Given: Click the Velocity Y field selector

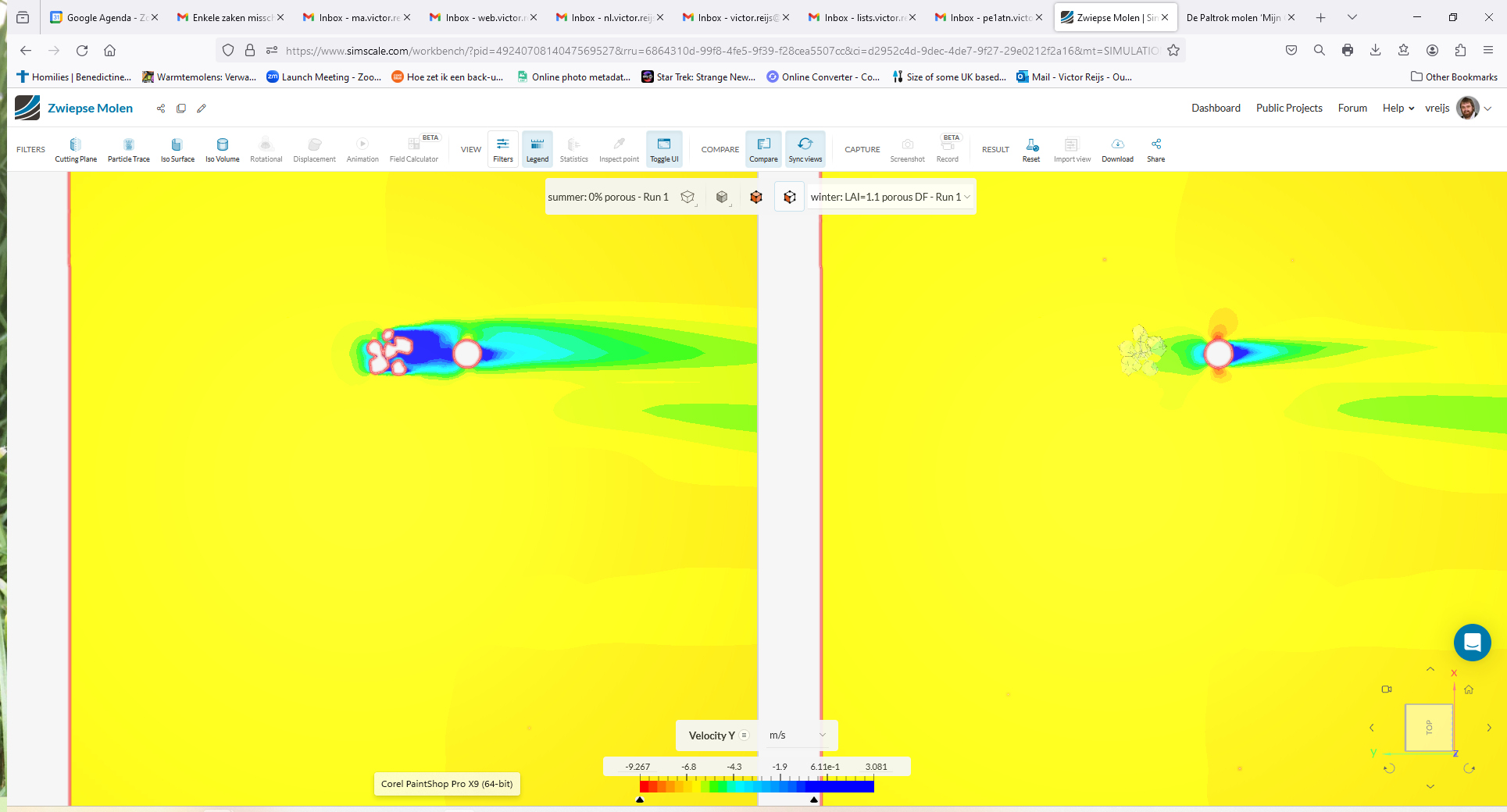Looking at the screenshot, I should point(712,735).
